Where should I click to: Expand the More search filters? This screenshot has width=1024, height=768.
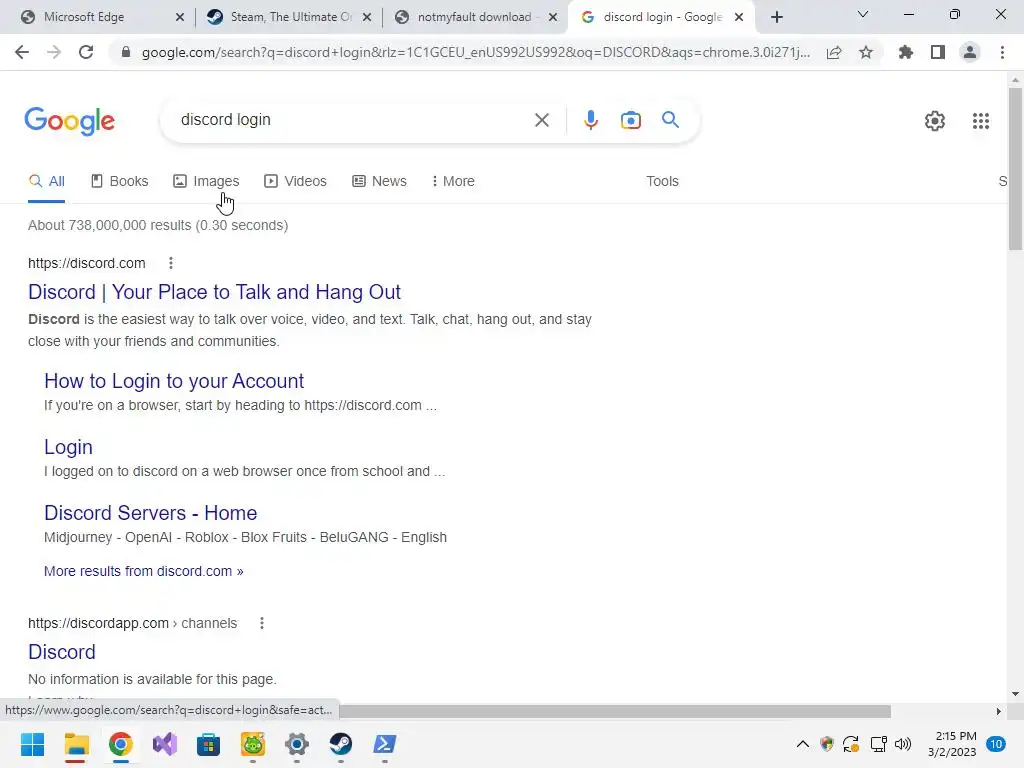click(x=453, y=181)
